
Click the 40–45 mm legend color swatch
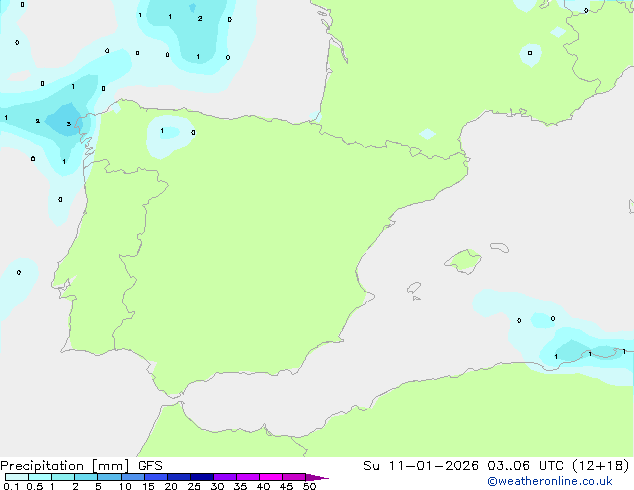click(271, 477)
